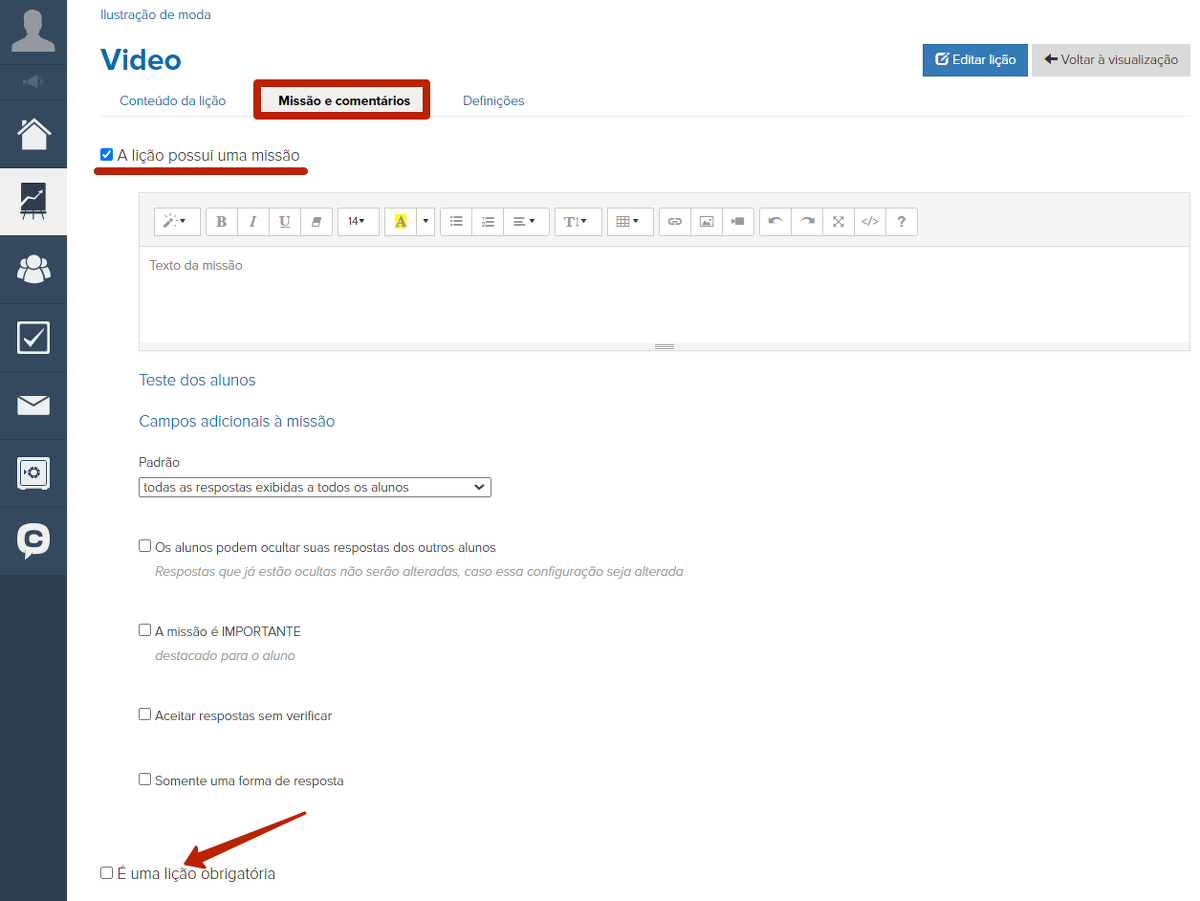Click the yellow text highlight color button
Image resolution: width=1200 pixels, height=901 pixels.
401,222
